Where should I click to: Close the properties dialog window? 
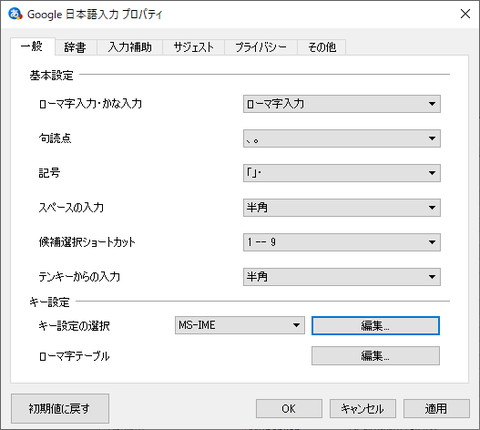coord(465,14)
